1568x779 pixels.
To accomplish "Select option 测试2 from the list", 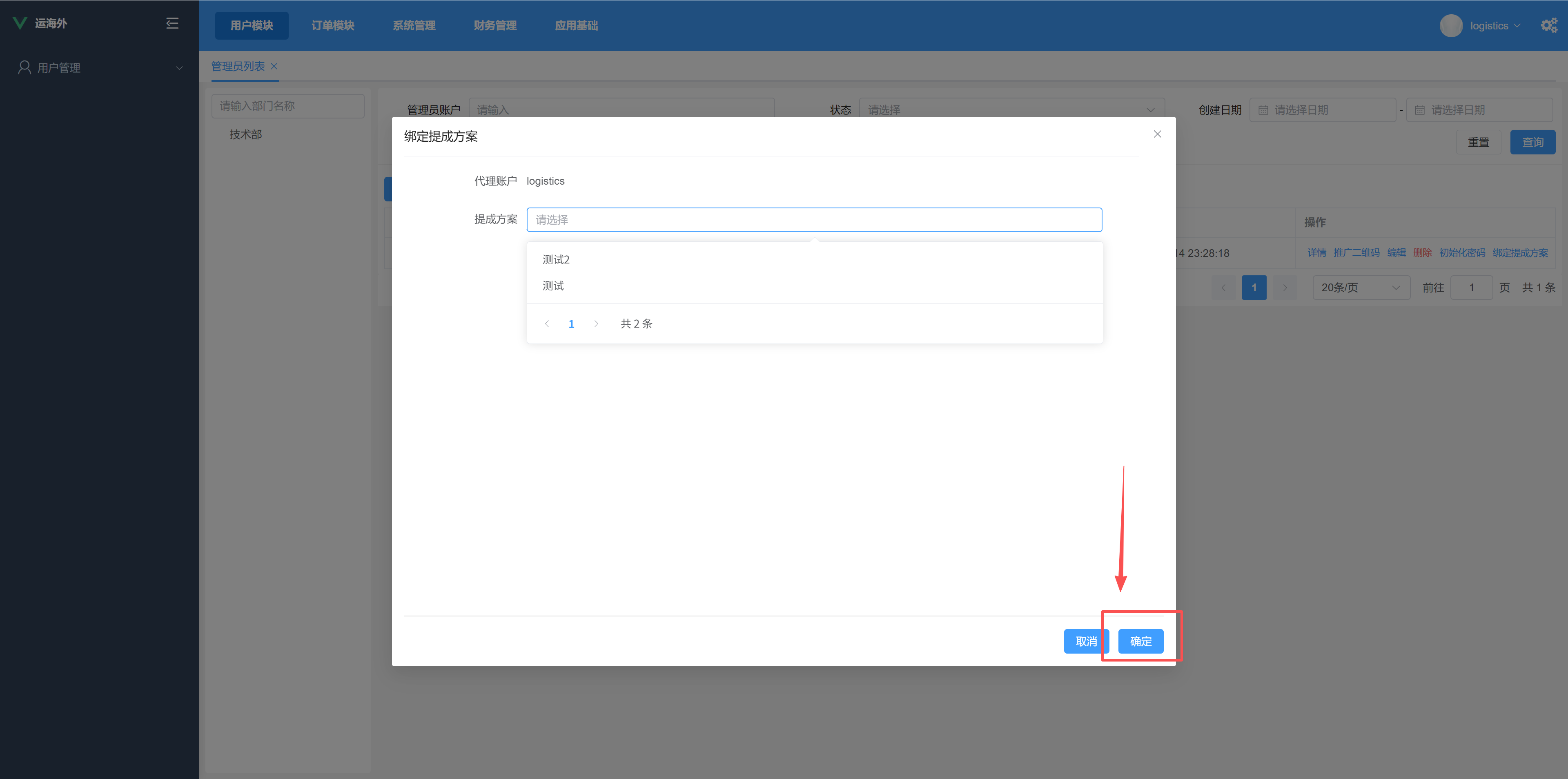I will pyautogui.click(x=556, y=260).
